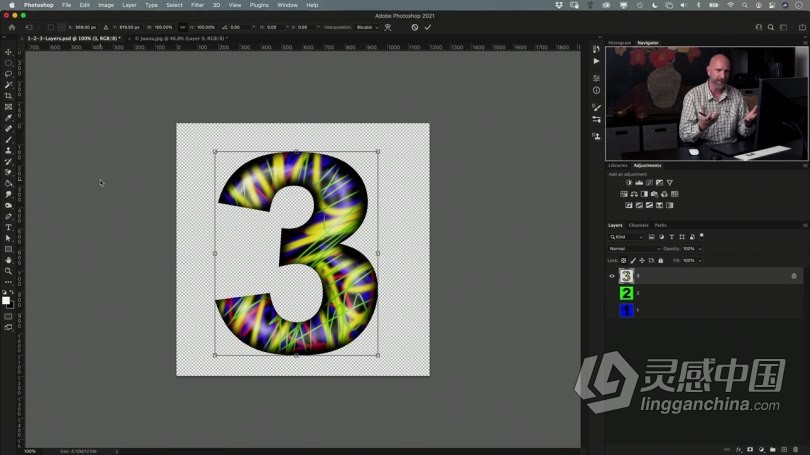Select the Crop tool
Screen dimensions: 810x455
(9, 96)
